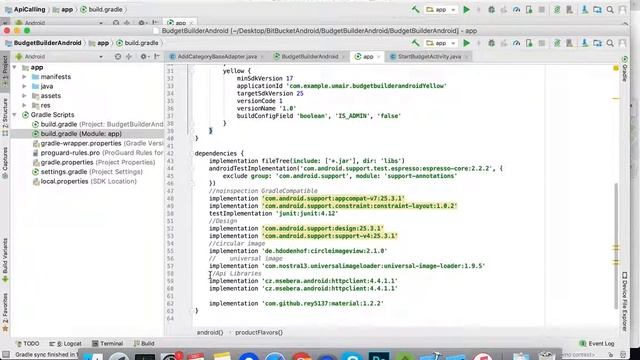Open the Build tab at bottom

144,344
